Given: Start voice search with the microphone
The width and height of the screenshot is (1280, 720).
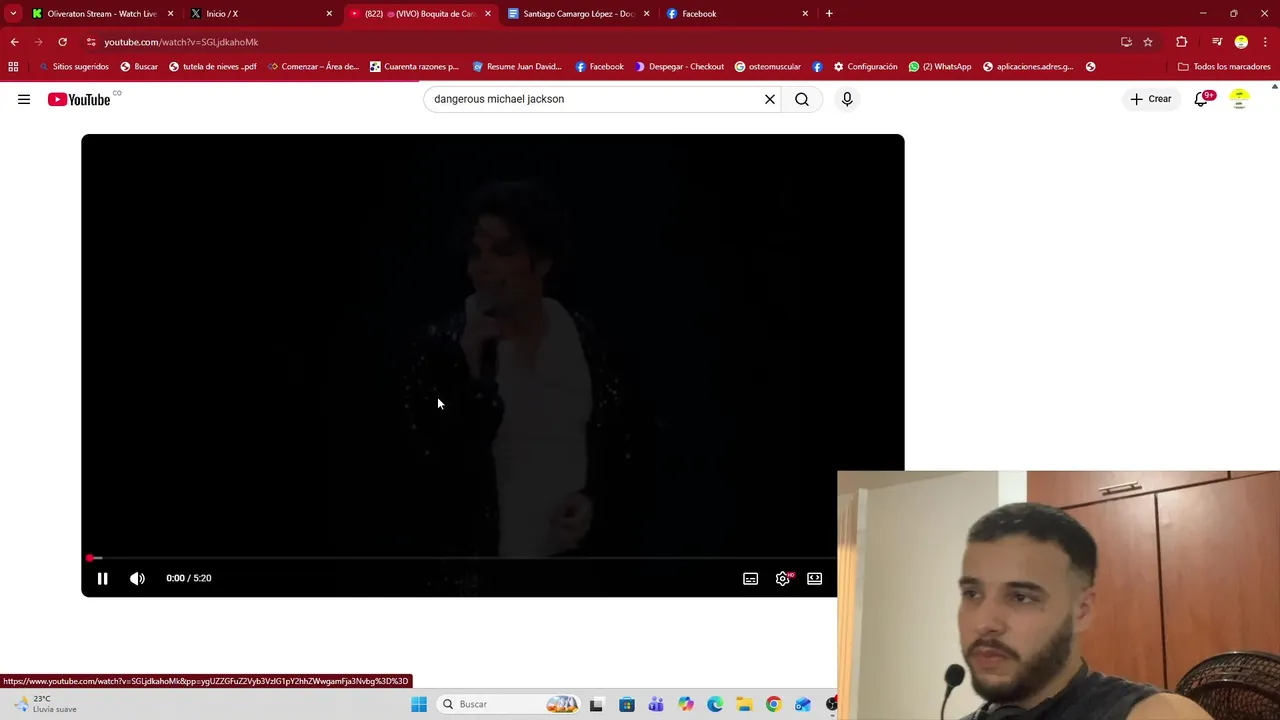Looking at the screenshot, I should pos(847,99).
